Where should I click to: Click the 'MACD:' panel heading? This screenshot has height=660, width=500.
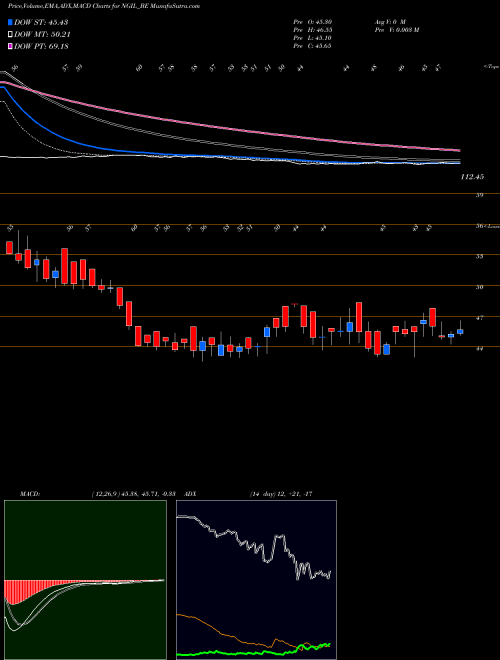click(x=30, y=493)
